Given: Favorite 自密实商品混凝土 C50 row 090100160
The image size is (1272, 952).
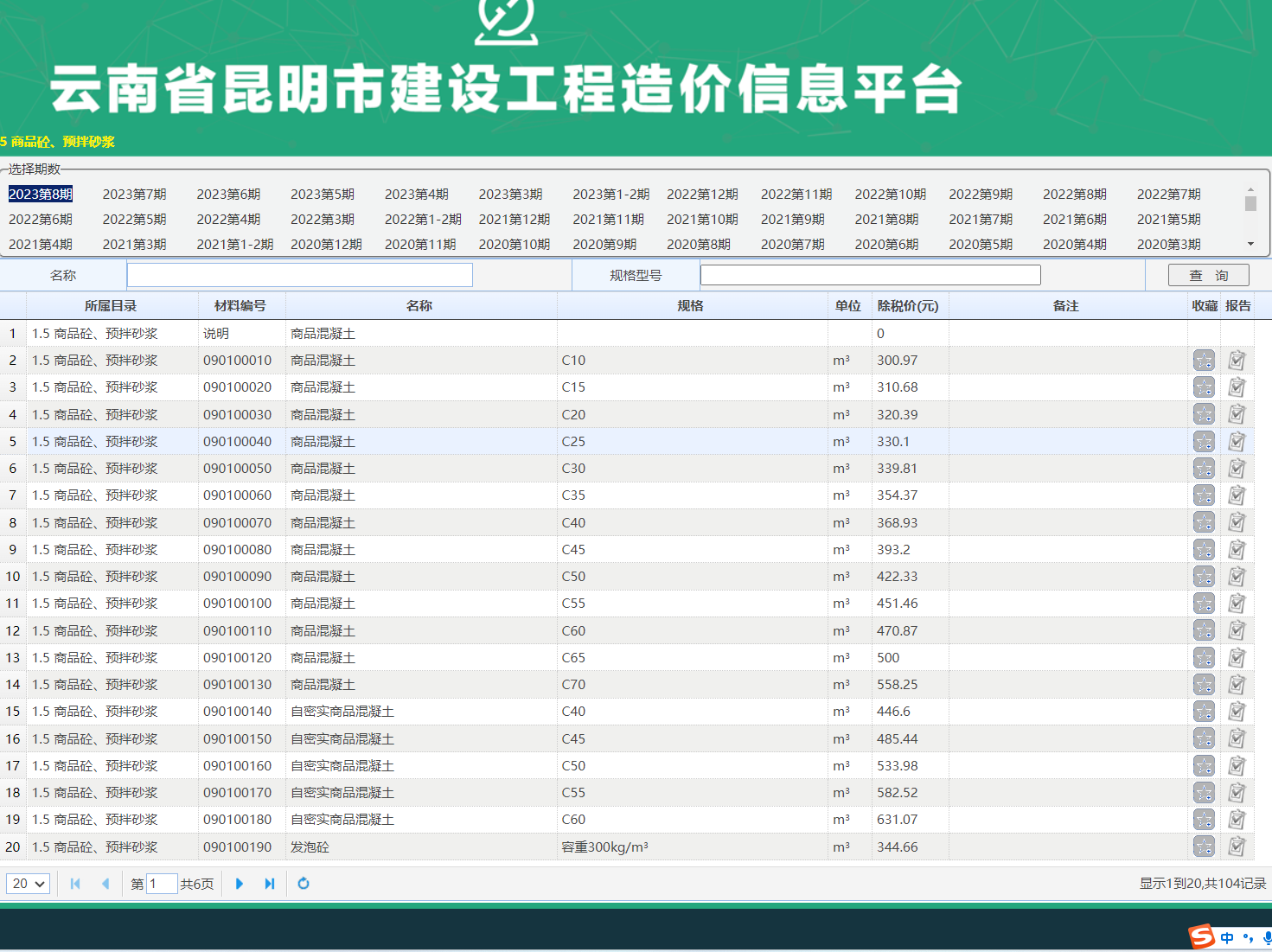Looking at the screenshot, I should (1204, 766).
